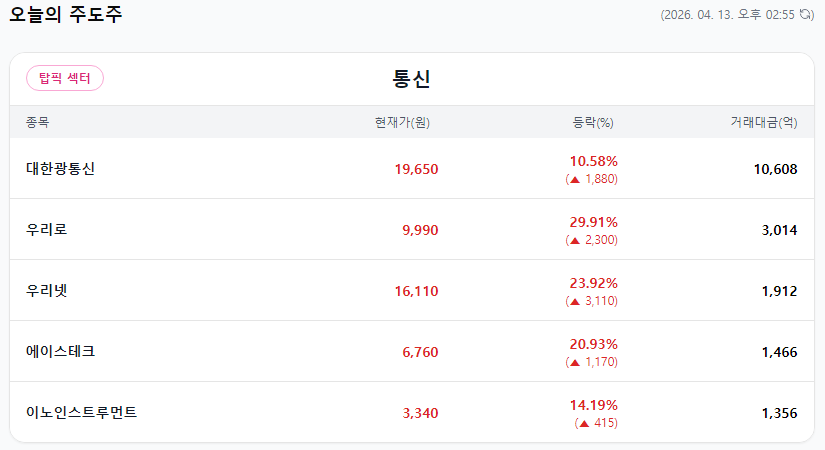
Task: Click 대한광통신 price 19,650
Action: click(x=416, y=169)
